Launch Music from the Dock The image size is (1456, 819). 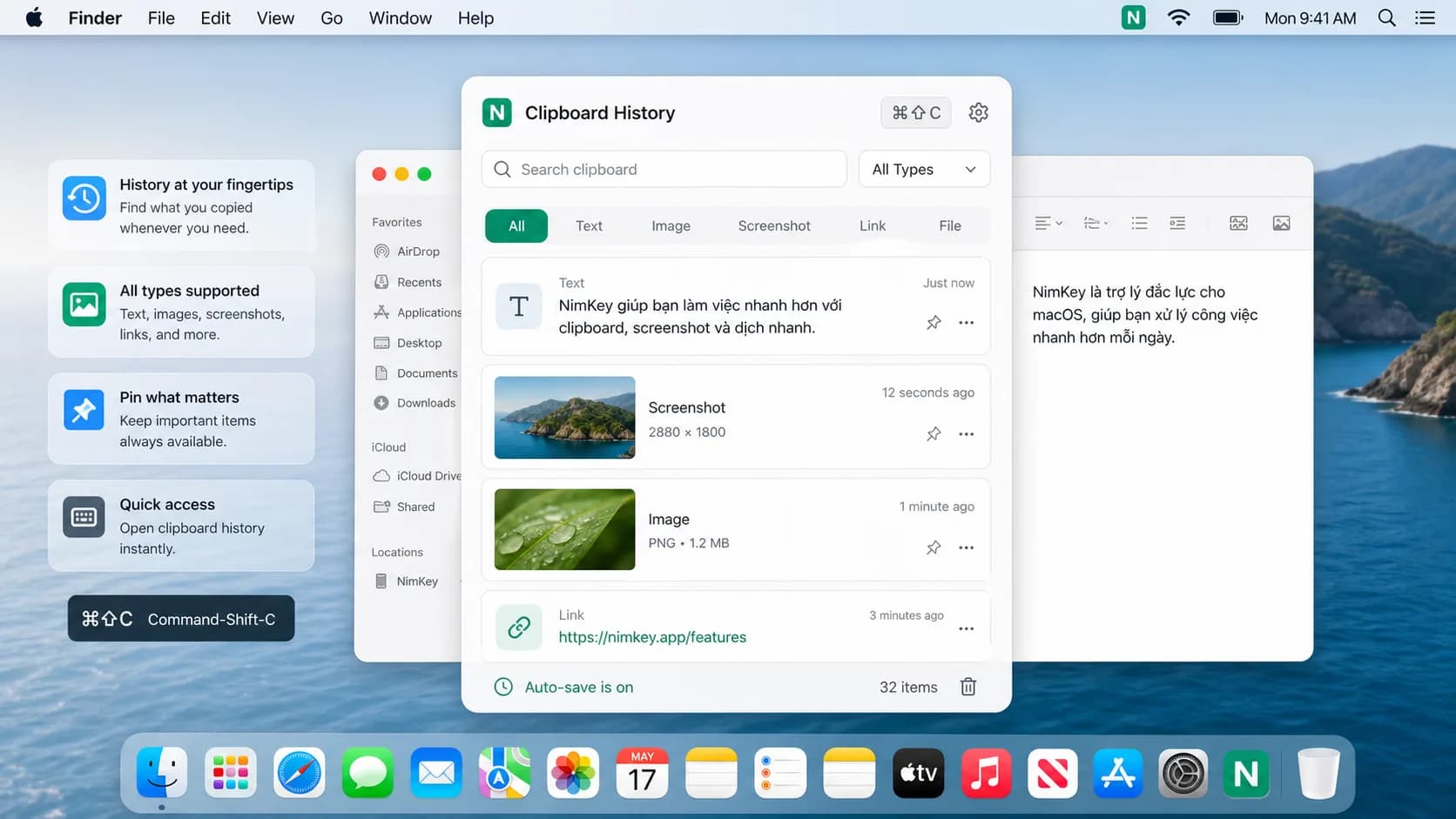pyautogui.click(x=986, y=773)
